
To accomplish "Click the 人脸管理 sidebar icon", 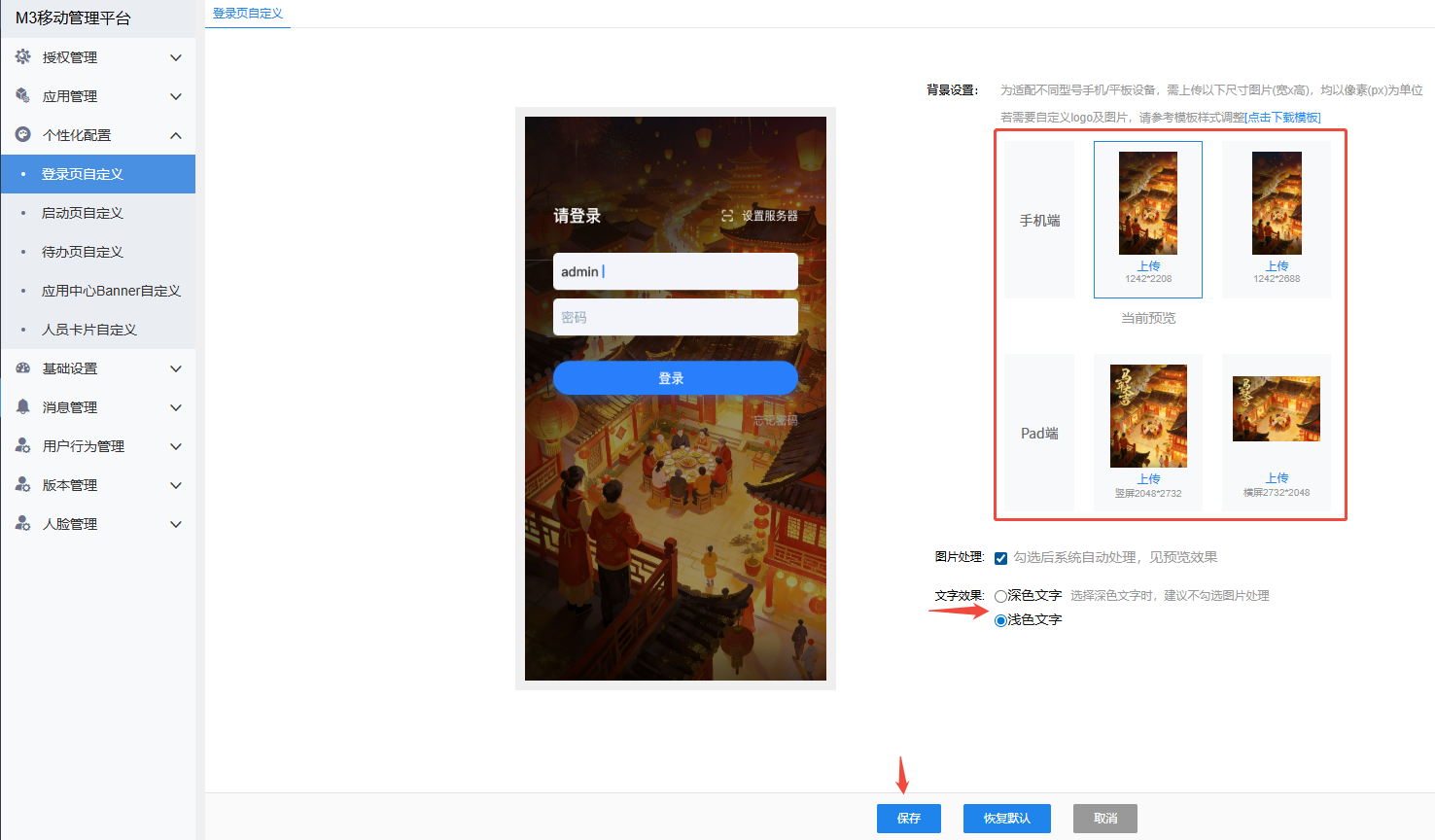I will 23,524.
